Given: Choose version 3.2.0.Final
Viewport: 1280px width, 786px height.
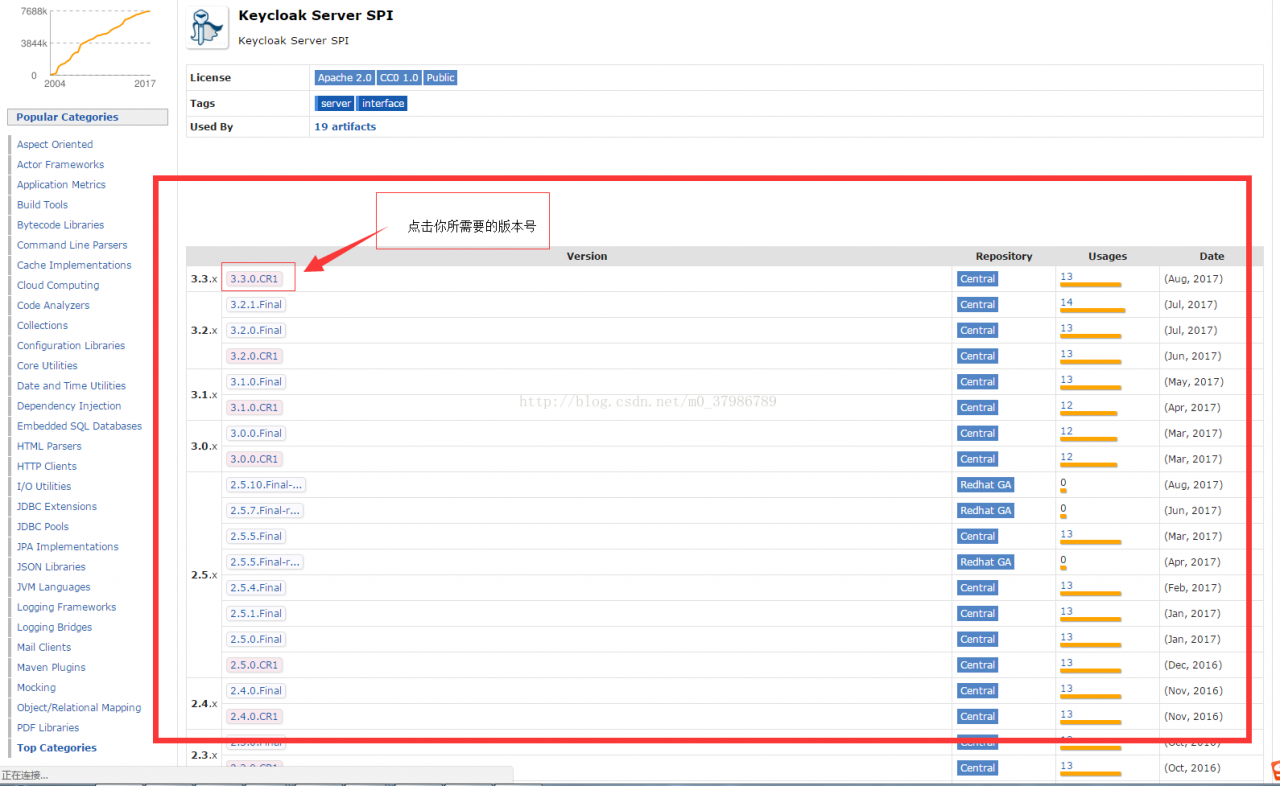Looking at the screenshot, I should pos(256,330).
